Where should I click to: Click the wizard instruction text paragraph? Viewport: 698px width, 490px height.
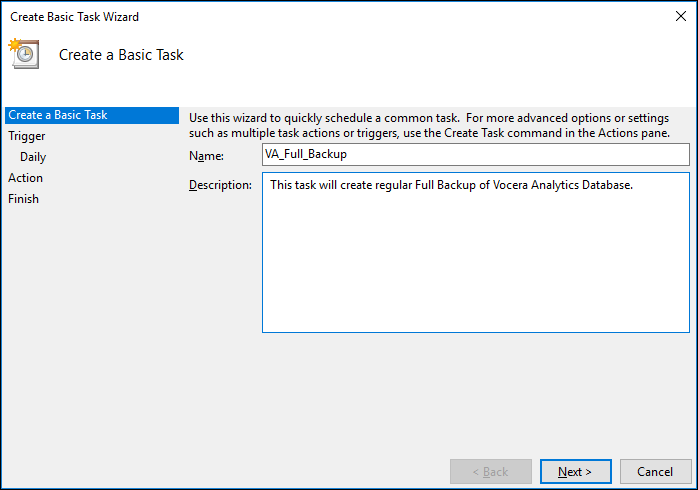[x=430, y=125]
